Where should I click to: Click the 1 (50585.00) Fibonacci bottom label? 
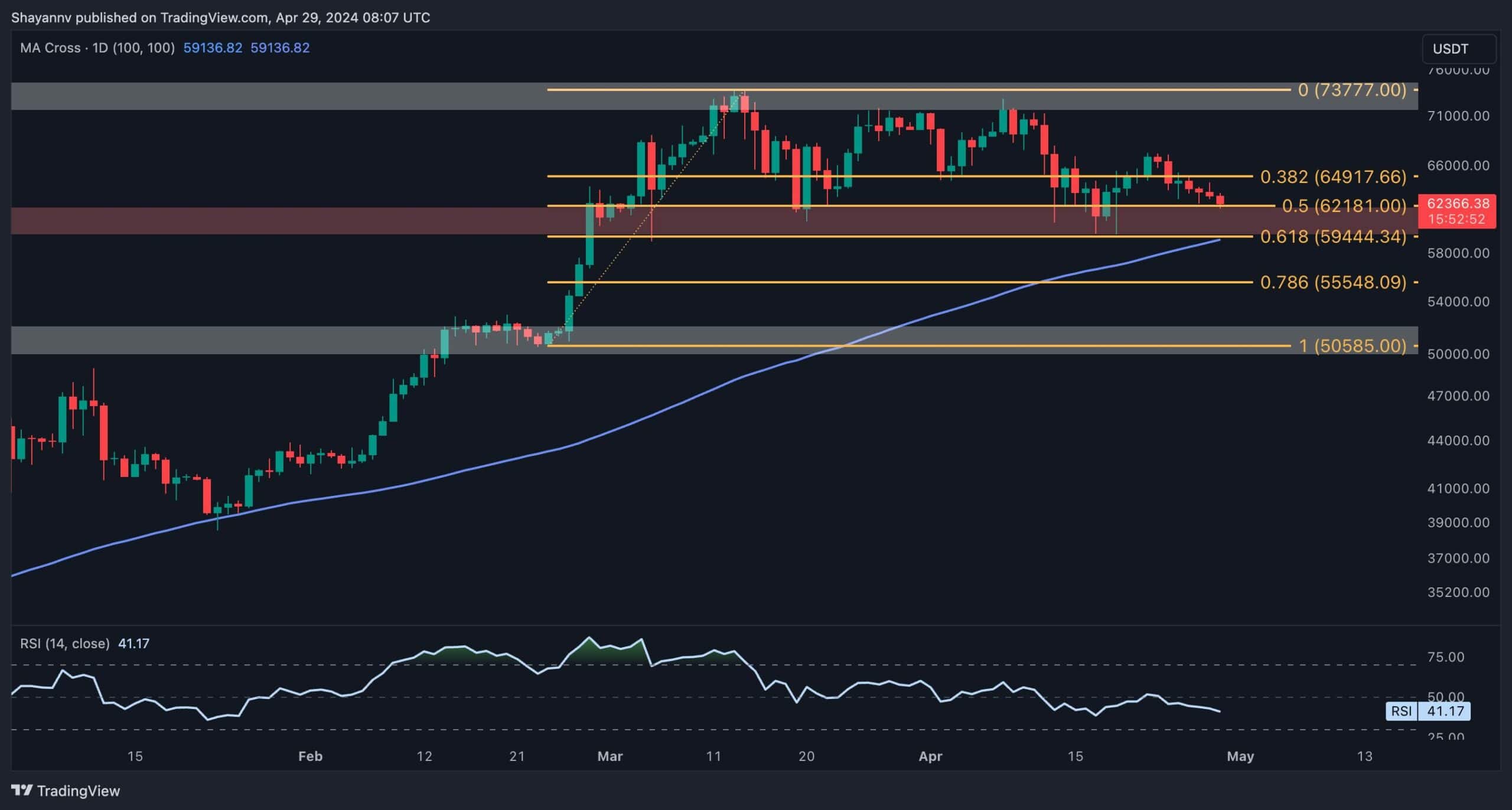[x=1352, y=346]
